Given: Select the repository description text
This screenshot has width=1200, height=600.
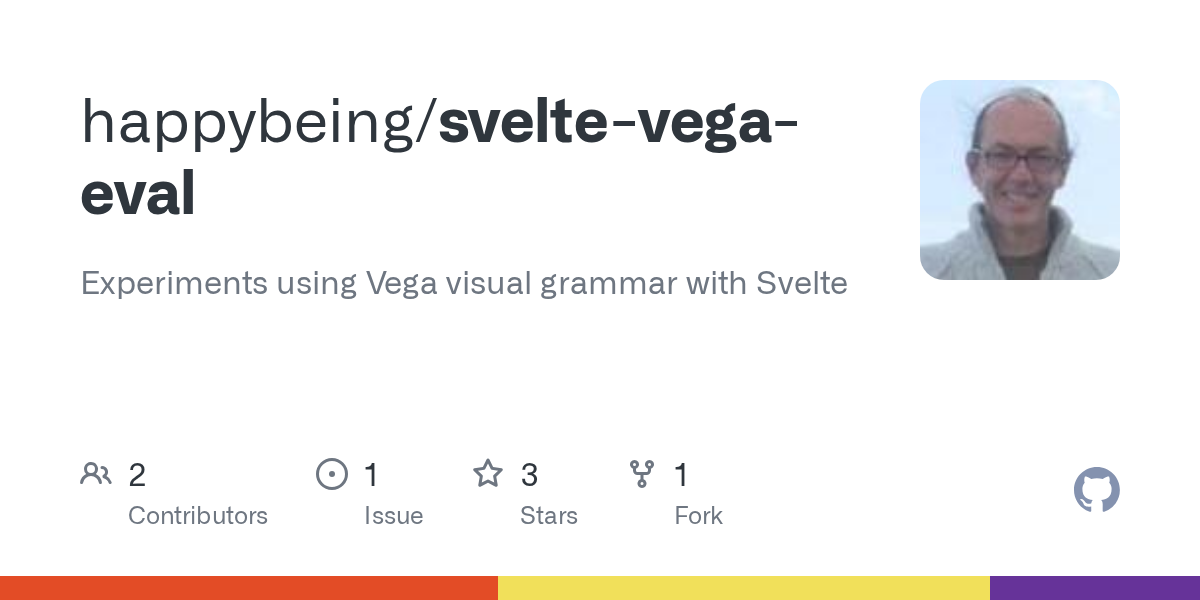Looking at the screenshot, I should click(464, 283).
